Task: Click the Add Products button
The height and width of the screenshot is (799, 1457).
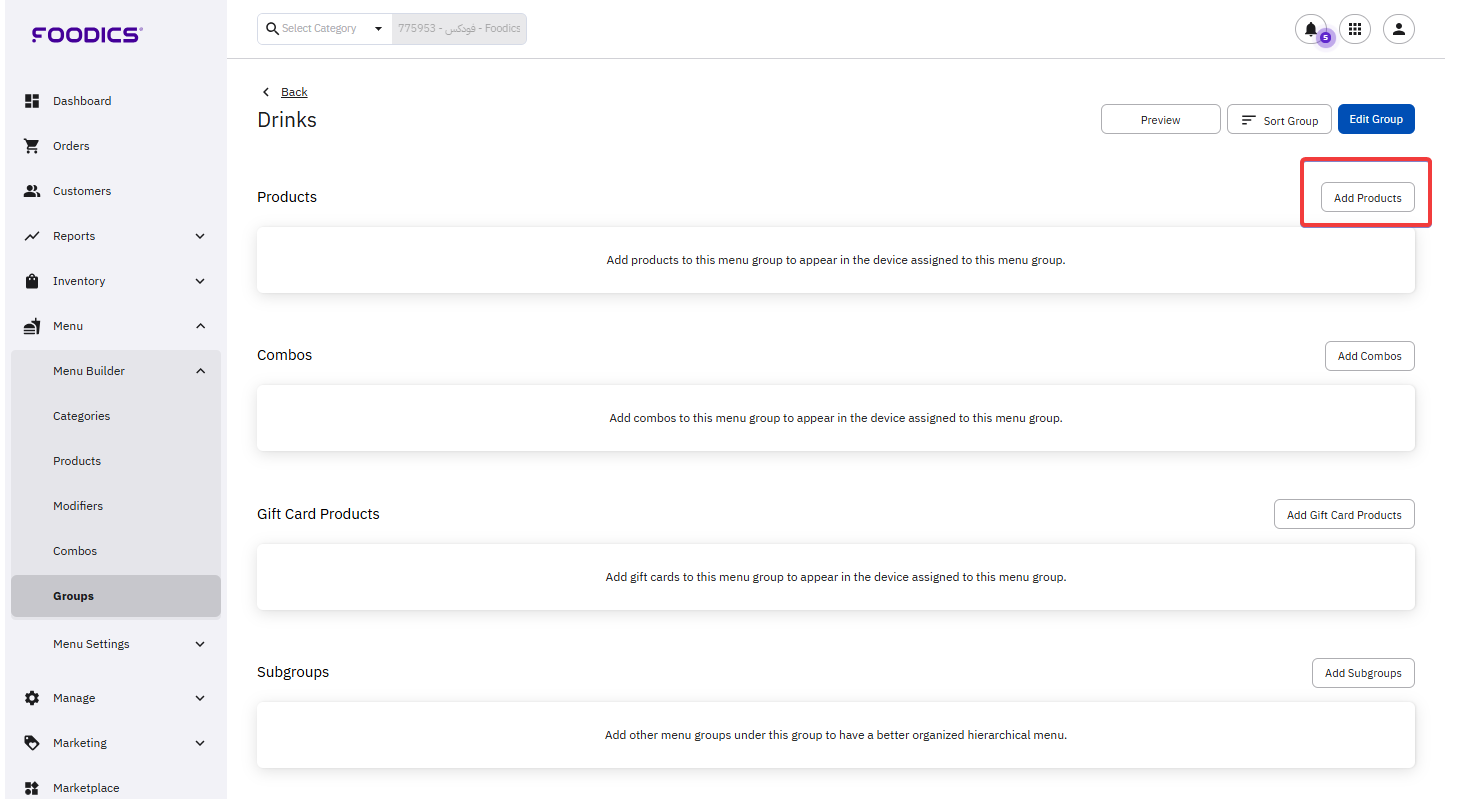Action: coord(1367,198)
